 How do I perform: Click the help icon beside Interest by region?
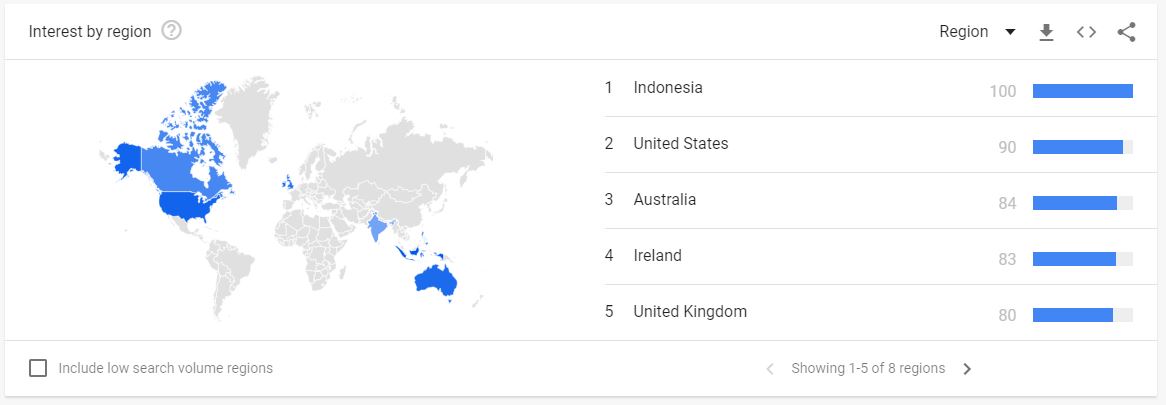click(171, 31)
